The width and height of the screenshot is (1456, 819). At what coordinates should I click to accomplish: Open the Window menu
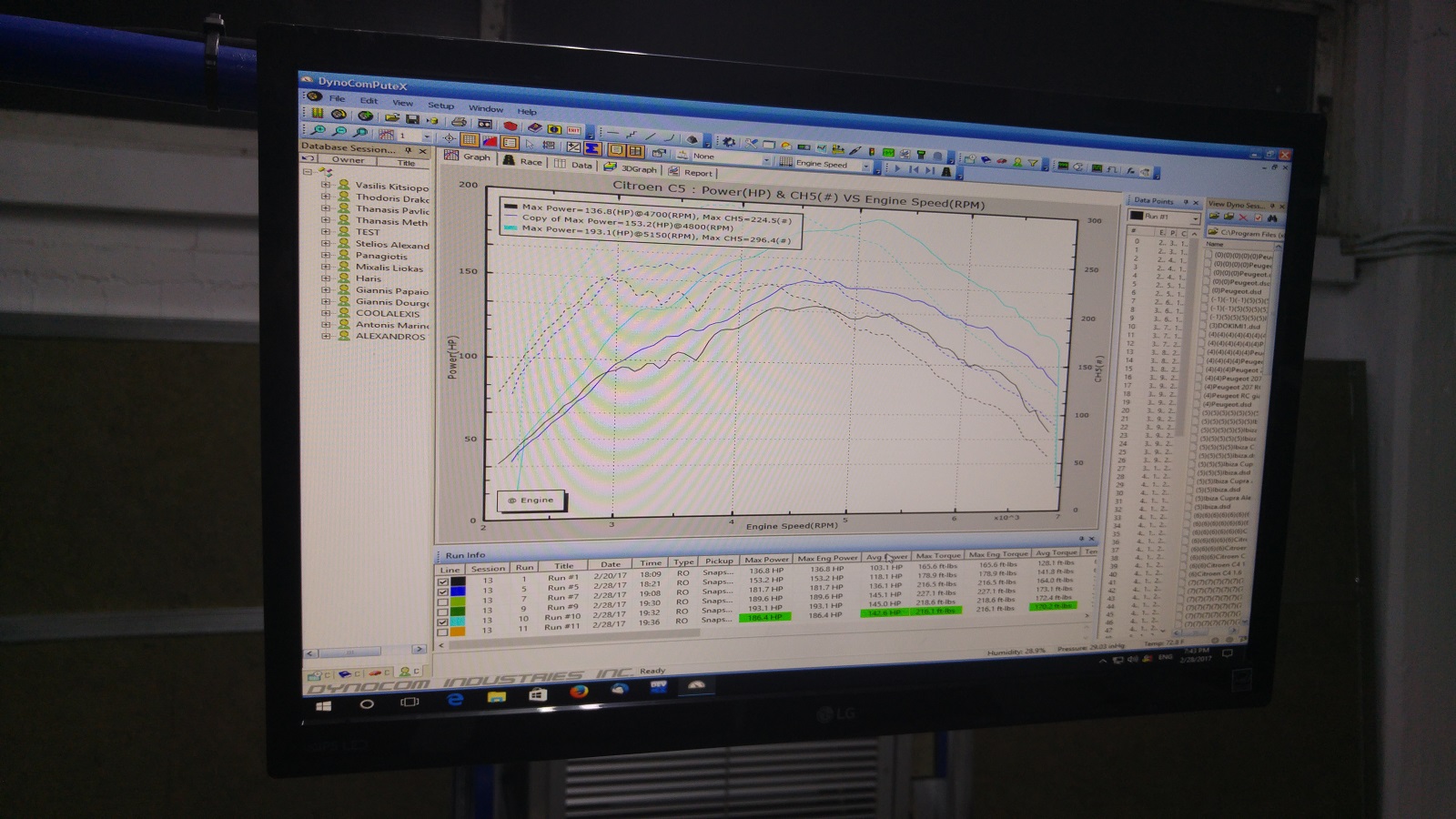[485, 108]
